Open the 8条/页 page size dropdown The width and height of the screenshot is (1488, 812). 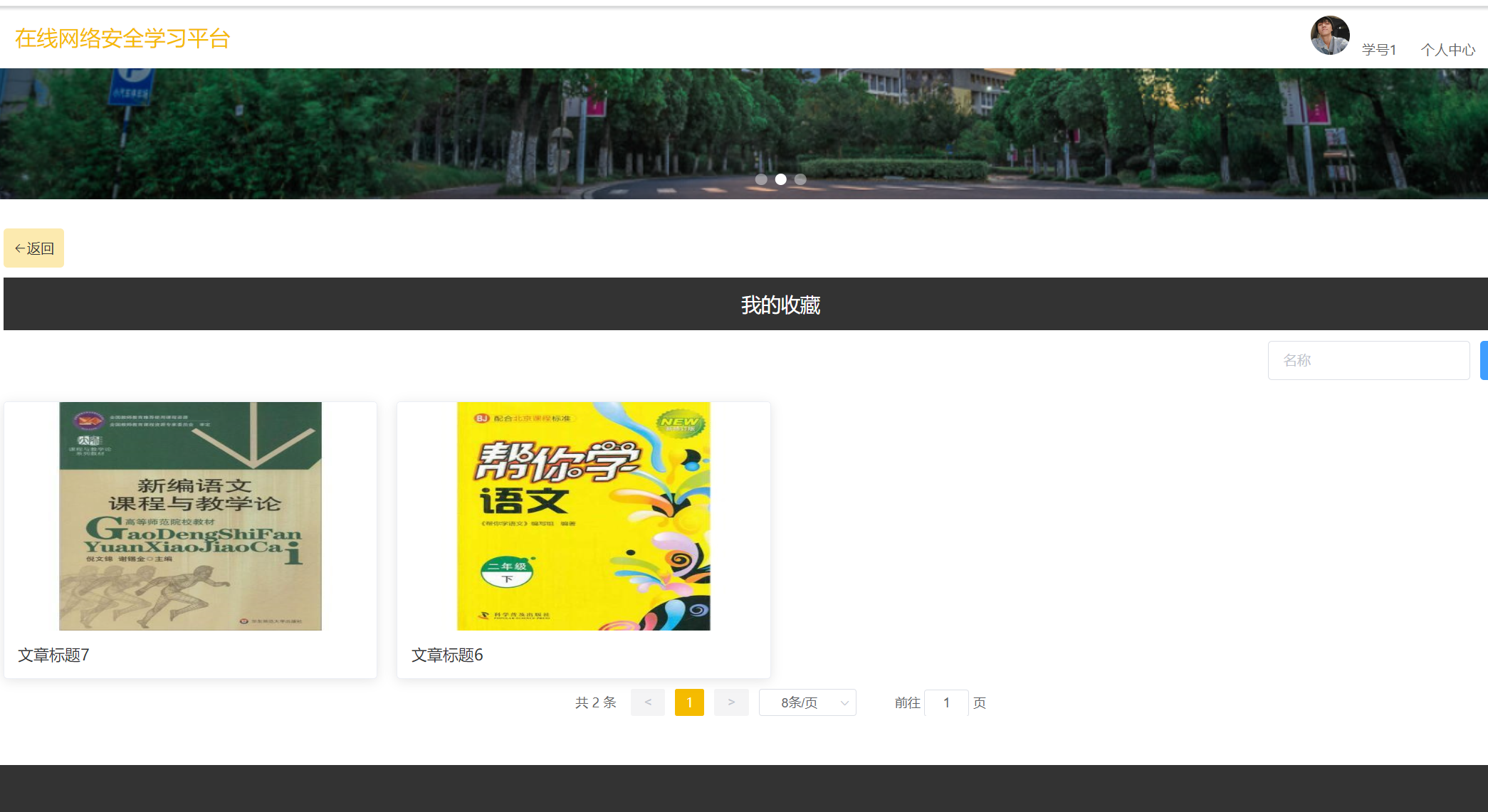[x=807, y=702]
